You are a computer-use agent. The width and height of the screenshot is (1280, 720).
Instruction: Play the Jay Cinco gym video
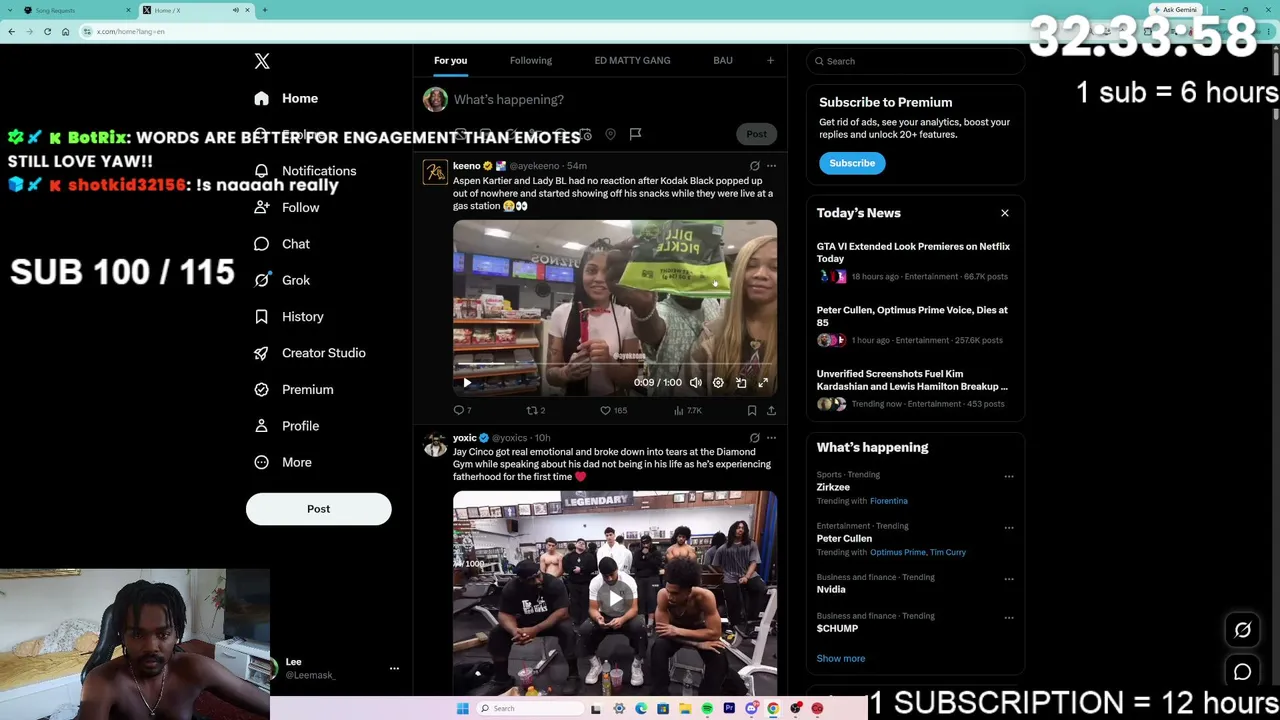[614, 598]
